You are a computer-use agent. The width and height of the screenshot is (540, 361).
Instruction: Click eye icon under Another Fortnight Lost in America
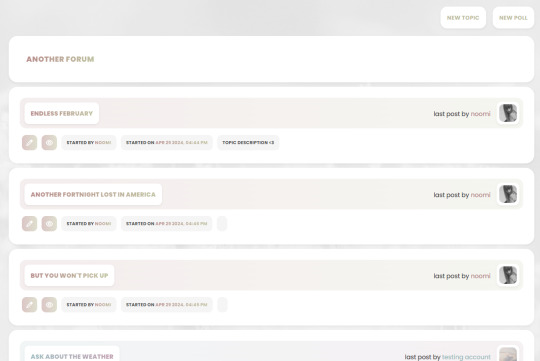point(49,224)
